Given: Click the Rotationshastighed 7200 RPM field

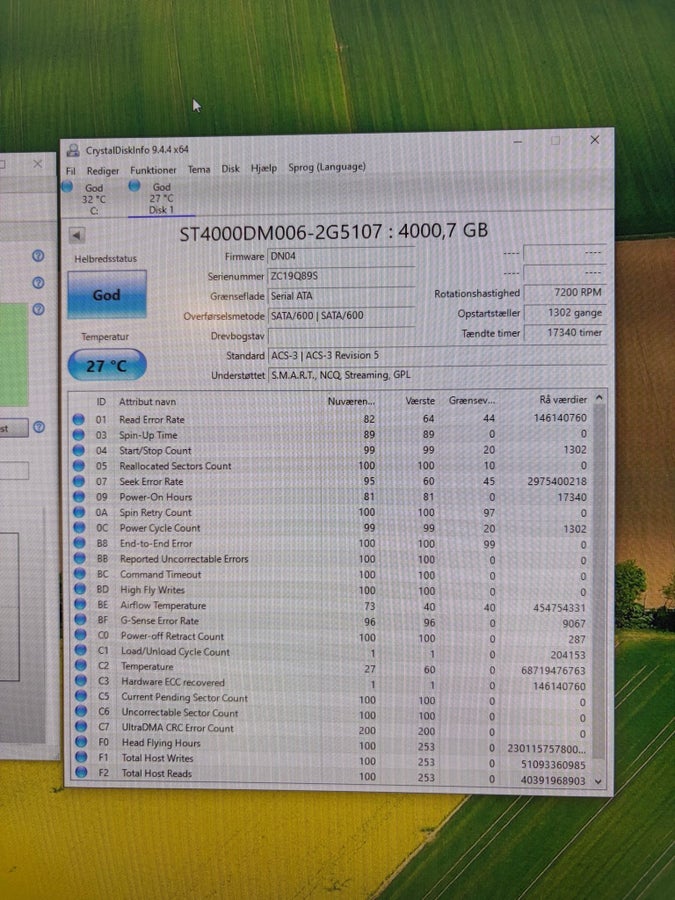Looking at the screenshot, I should [565, 292].
